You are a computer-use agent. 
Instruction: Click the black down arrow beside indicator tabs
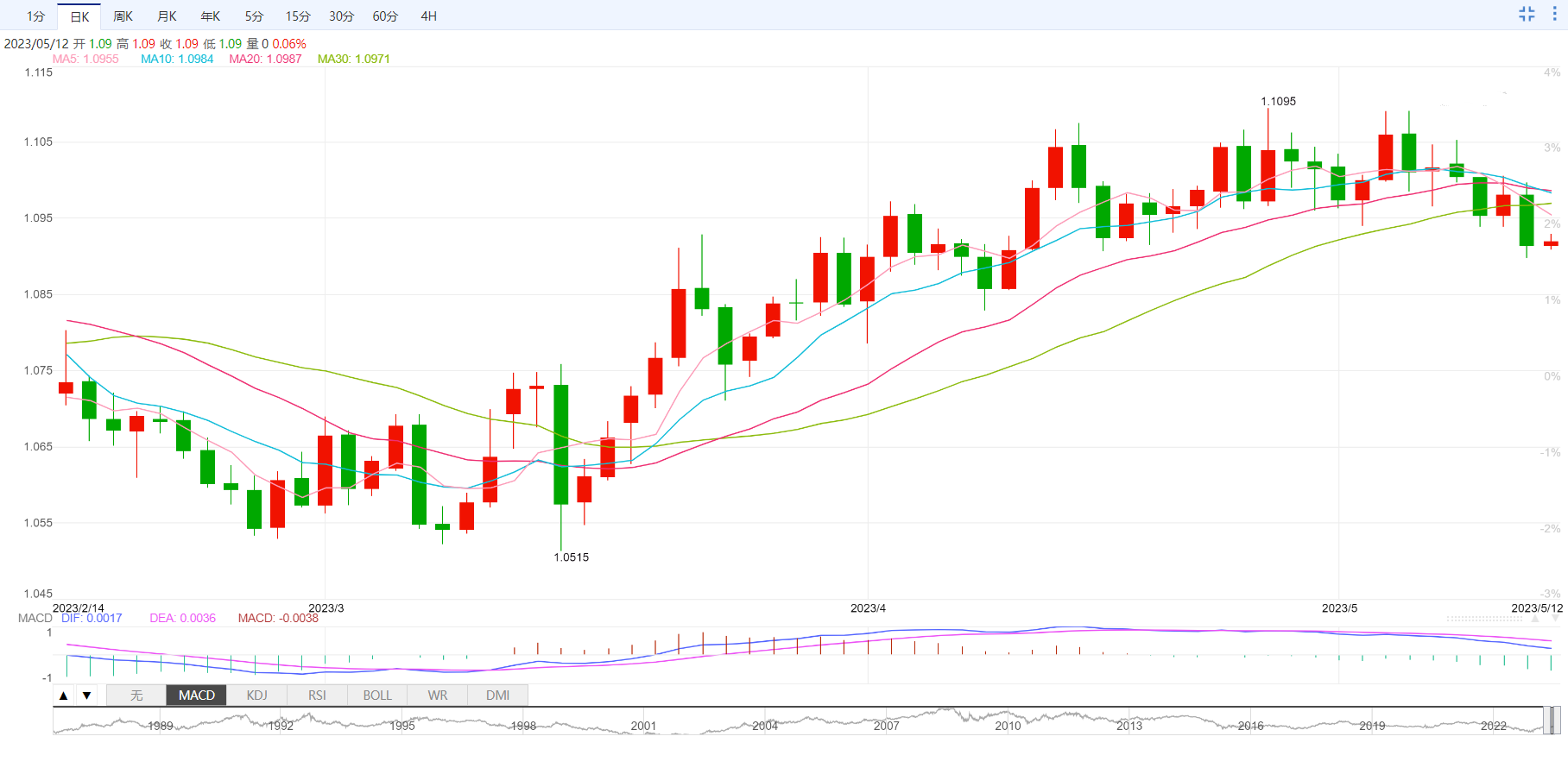[x=86, y=696]
